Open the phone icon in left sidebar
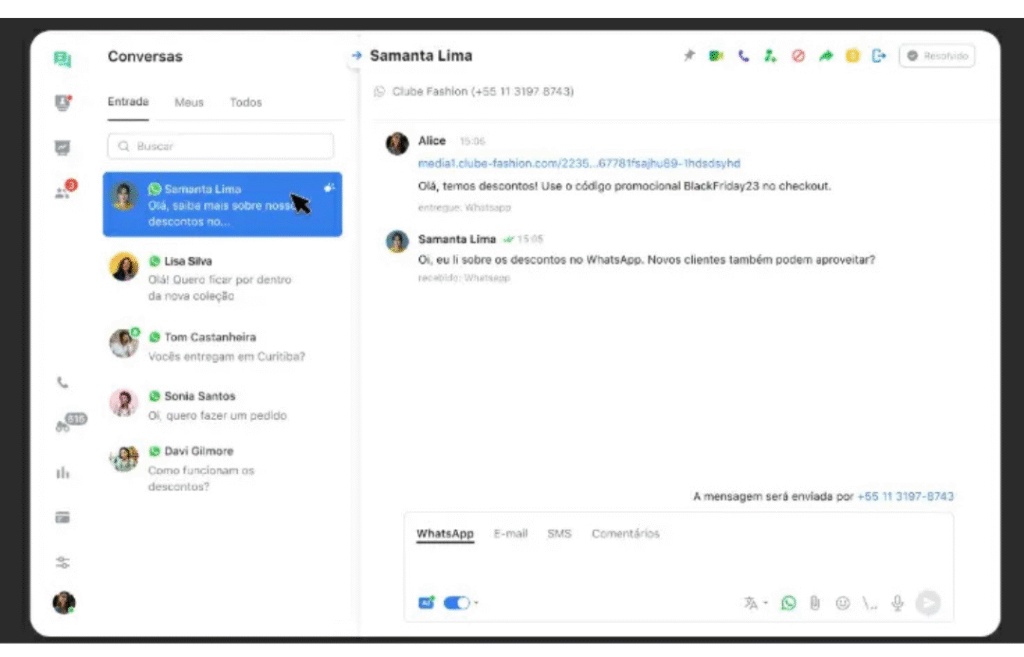This screenshot has height=657, width=1024. 63,382
